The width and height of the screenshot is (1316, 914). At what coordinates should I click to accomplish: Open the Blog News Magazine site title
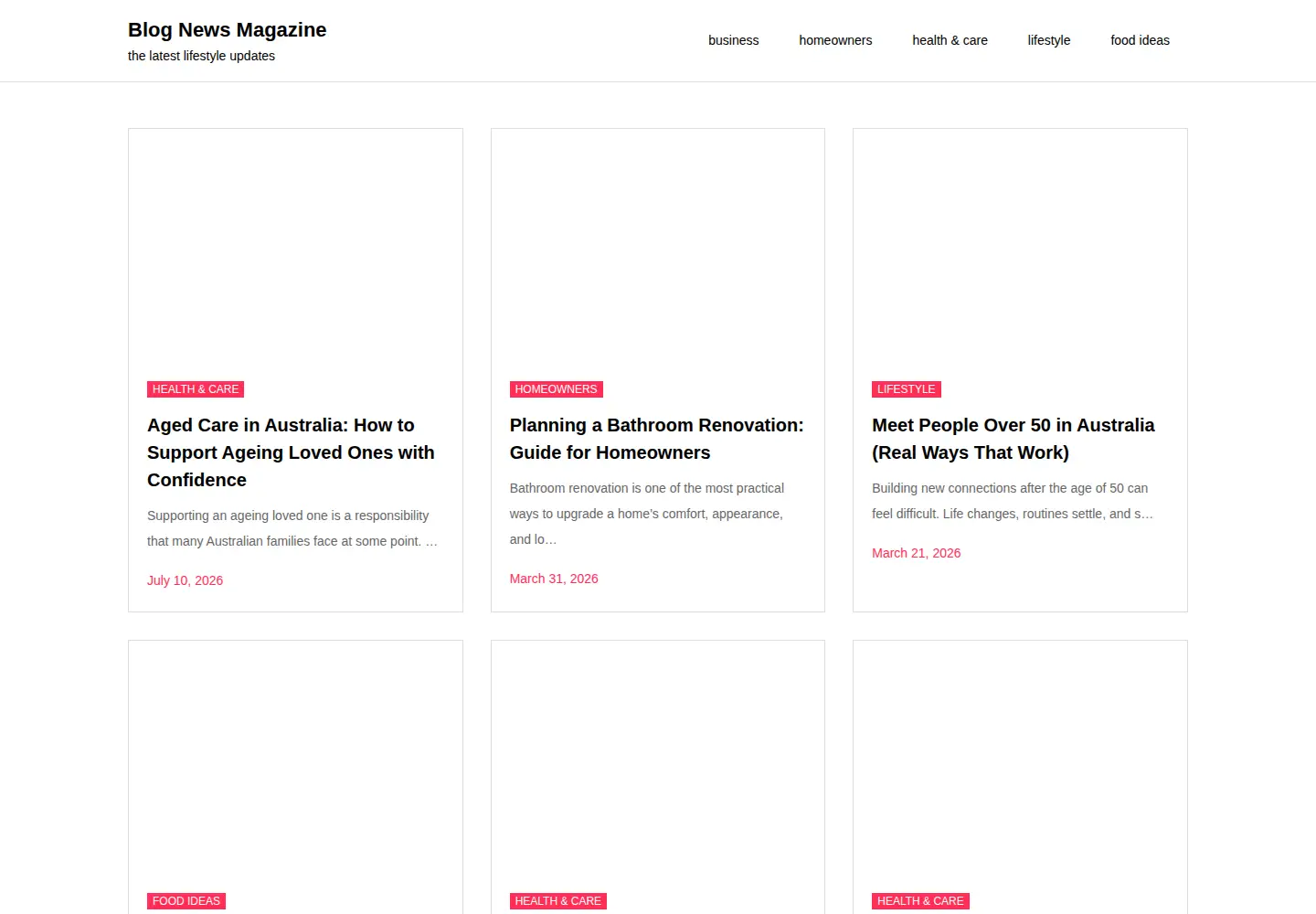(227, 30)
